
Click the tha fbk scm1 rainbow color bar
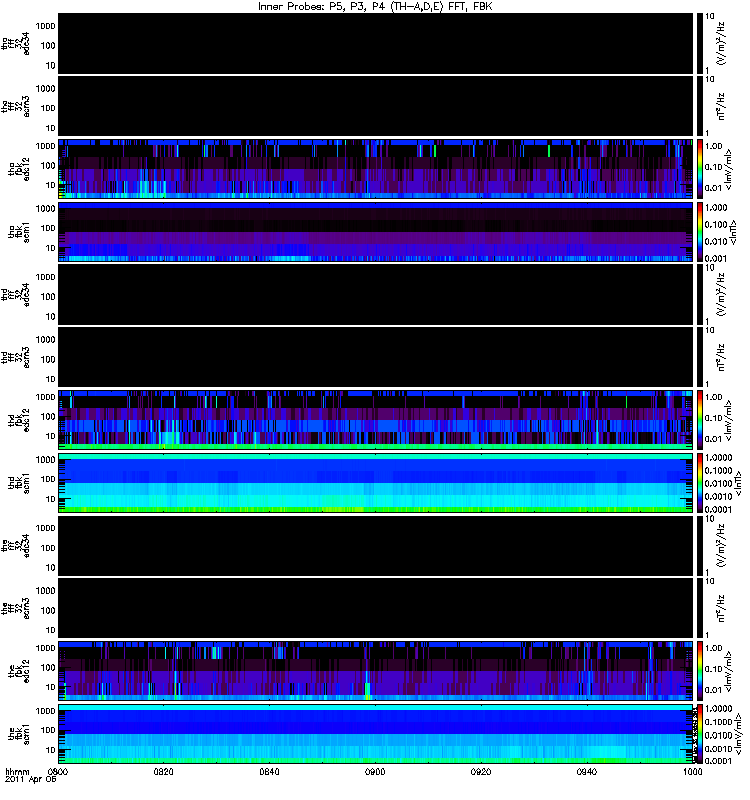click(700, 232)
